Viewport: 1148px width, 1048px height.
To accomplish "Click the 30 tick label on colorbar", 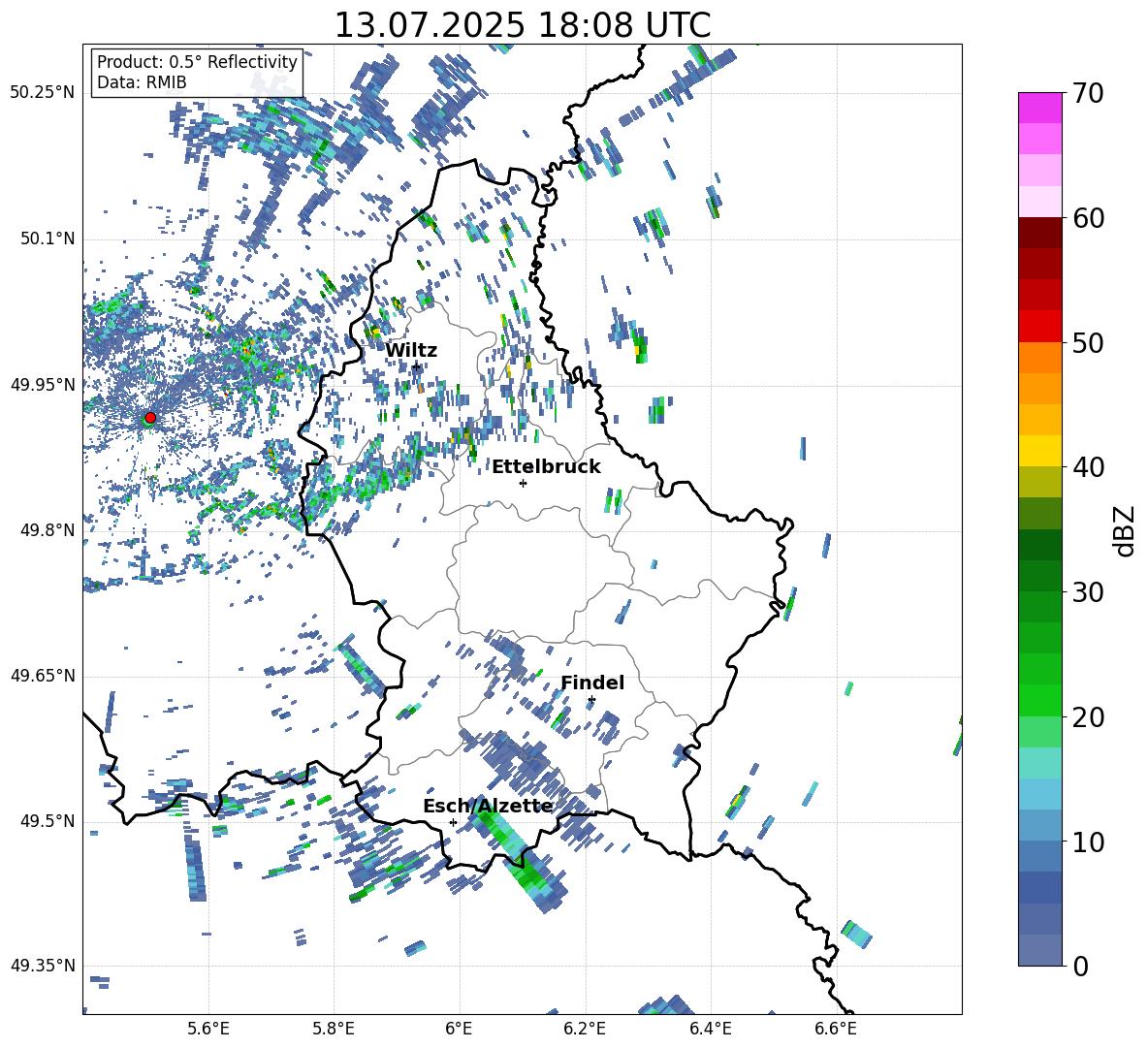I will click(1087, 592).
